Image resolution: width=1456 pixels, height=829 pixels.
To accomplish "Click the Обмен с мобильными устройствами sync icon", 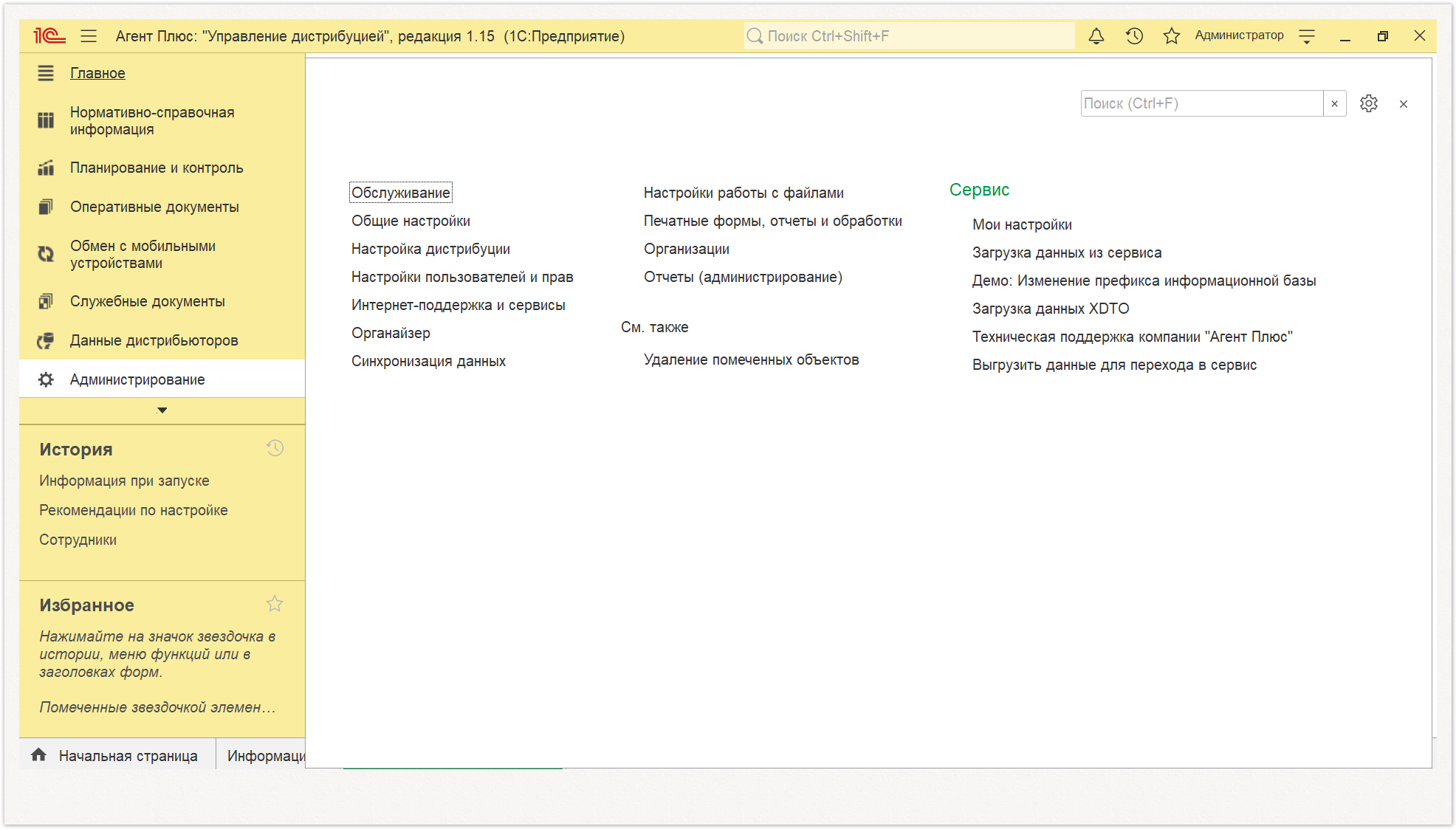I will [46, 254].
